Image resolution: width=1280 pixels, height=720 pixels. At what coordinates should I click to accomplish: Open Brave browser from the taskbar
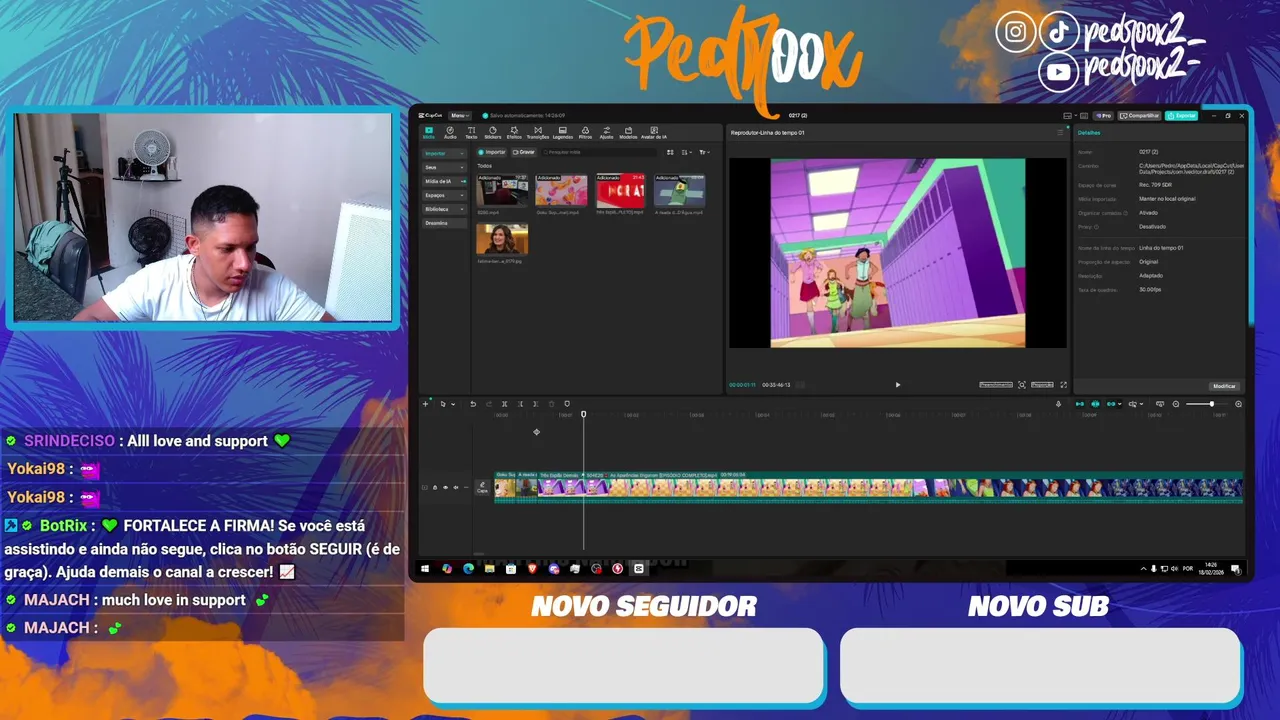[x=532, y=569]
